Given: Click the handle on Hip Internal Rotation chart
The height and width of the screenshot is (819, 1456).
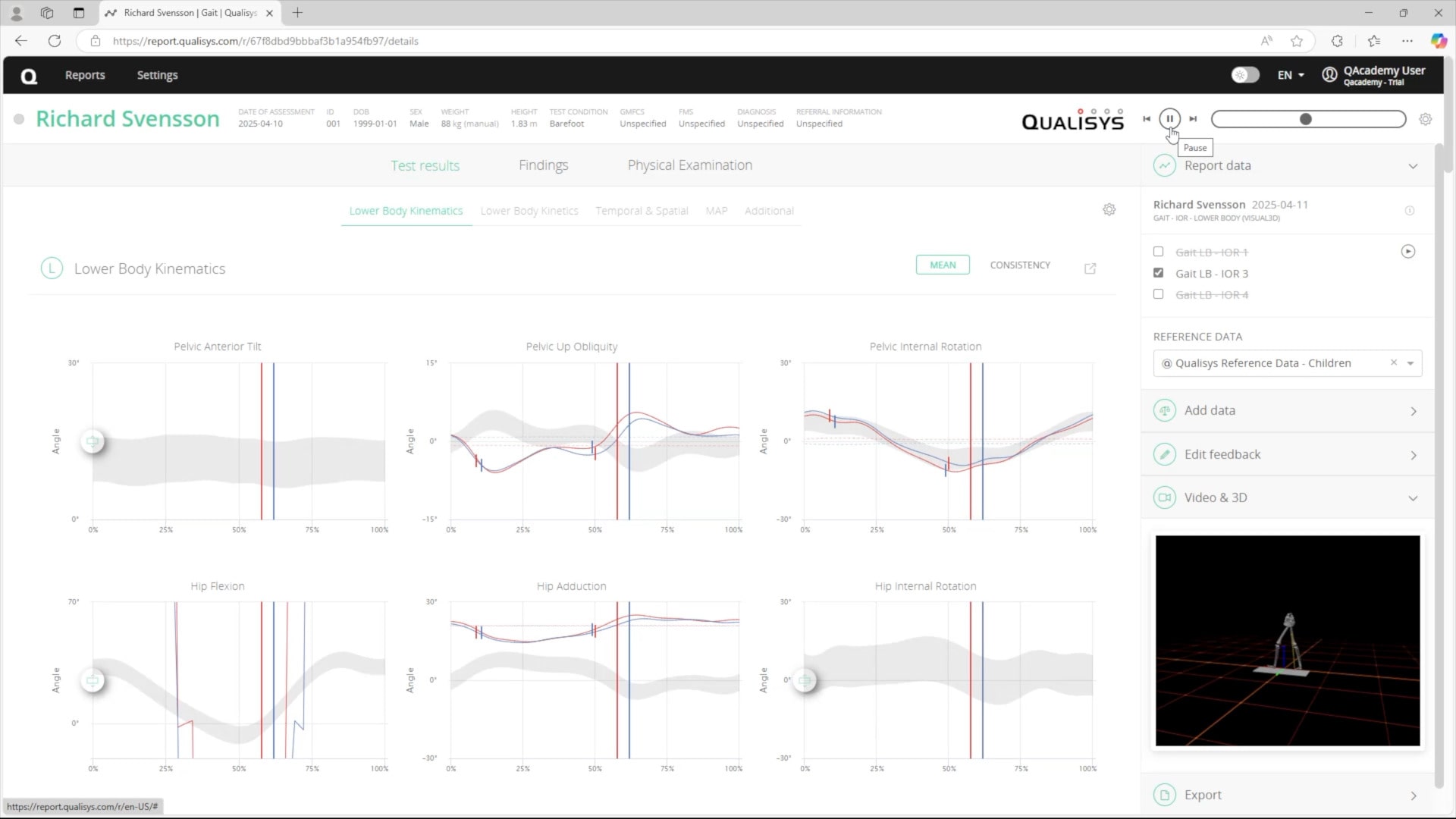Looking at the screenshot, I should pos(805,680).
